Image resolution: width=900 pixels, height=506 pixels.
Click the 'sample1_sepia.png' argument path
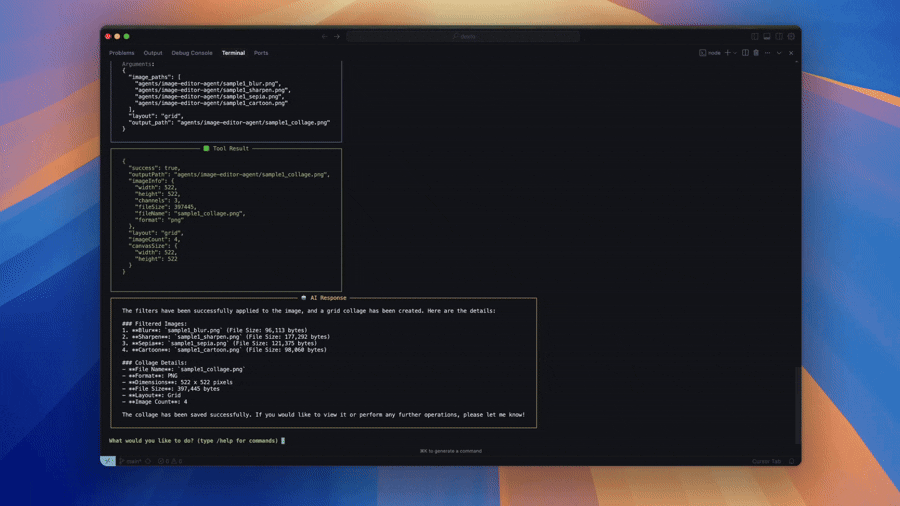209,96
